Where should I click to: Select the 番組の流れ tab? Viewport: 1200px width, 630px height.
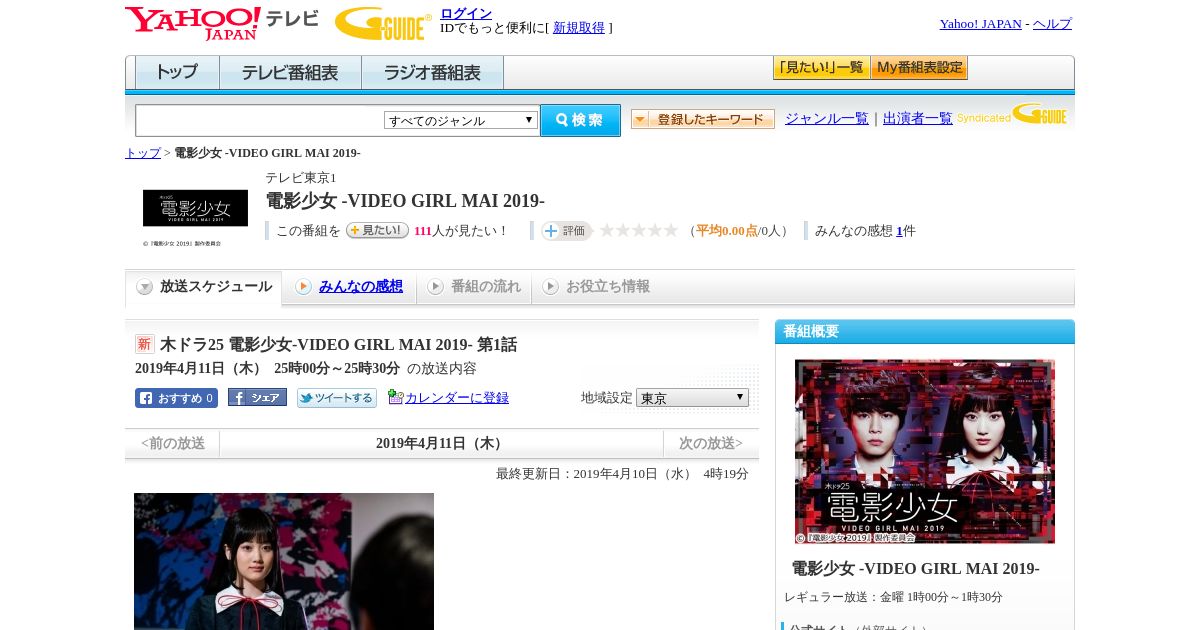474,287
